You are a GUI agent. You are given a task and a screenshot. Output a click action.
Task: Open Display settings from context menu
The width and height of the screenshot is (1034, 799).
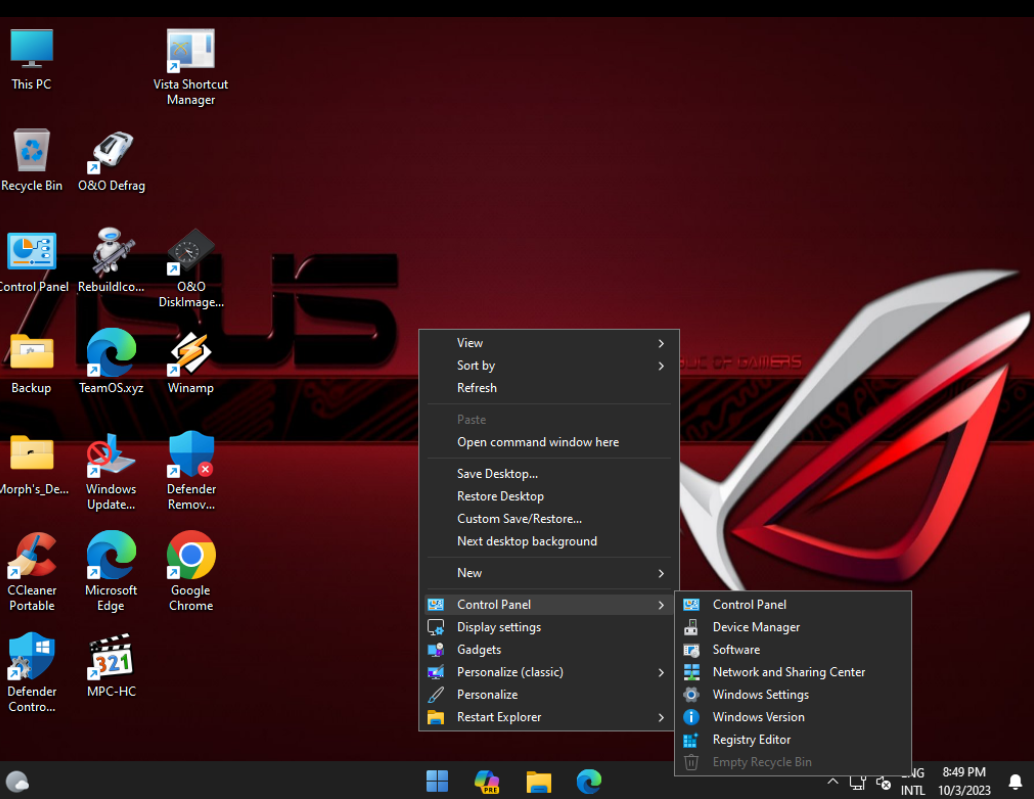coord(549,627)
